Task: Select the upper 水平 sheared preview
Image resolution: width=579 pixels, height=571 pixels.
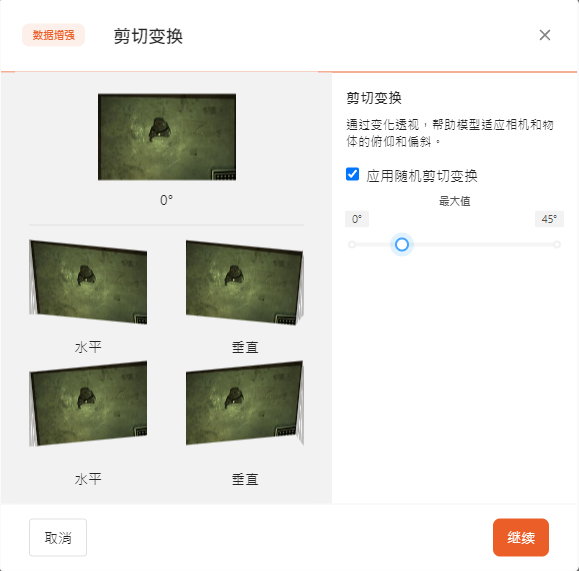Action: pyautogui.click(x=88, y=283)
